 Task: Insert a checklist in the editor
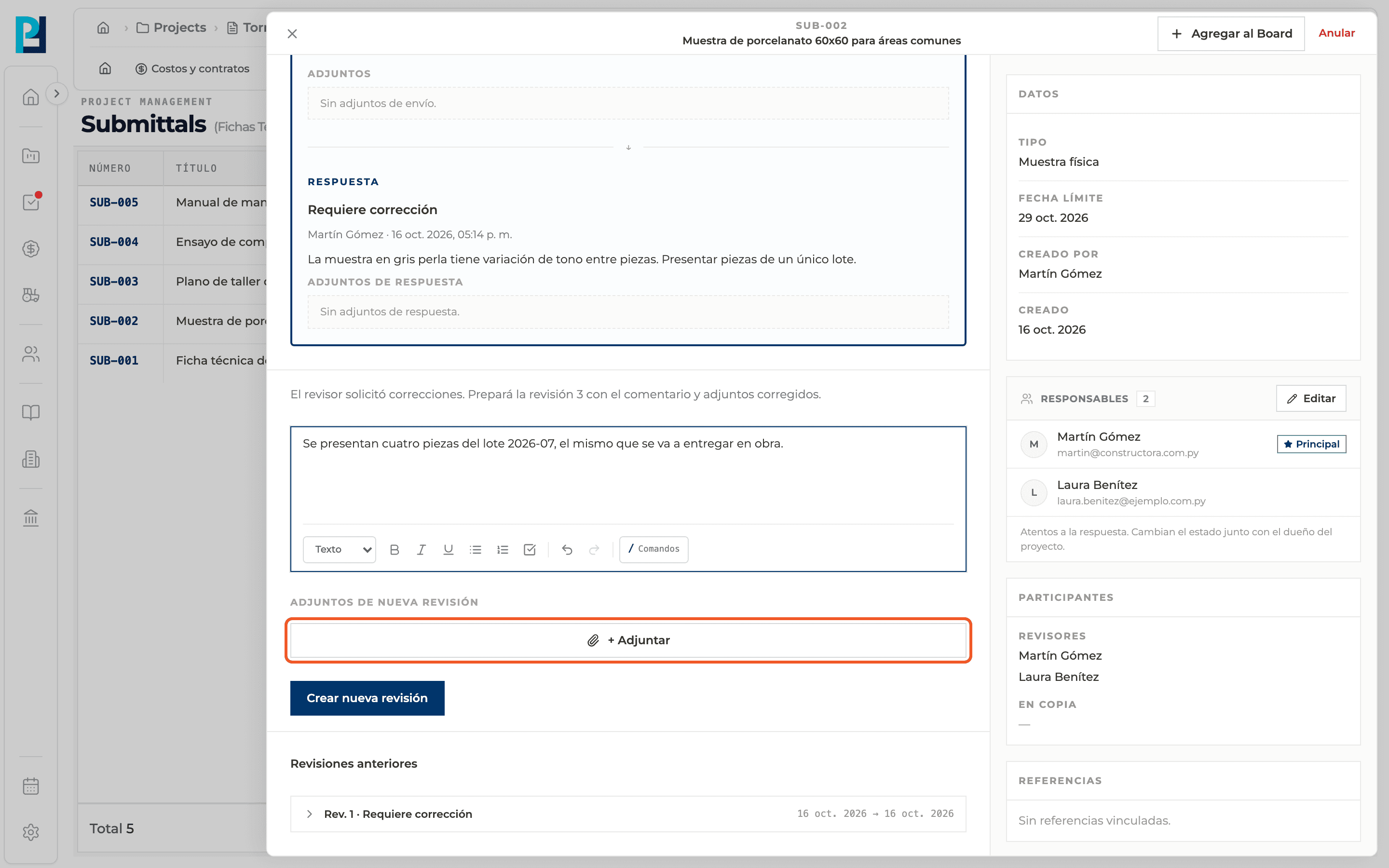530,549
